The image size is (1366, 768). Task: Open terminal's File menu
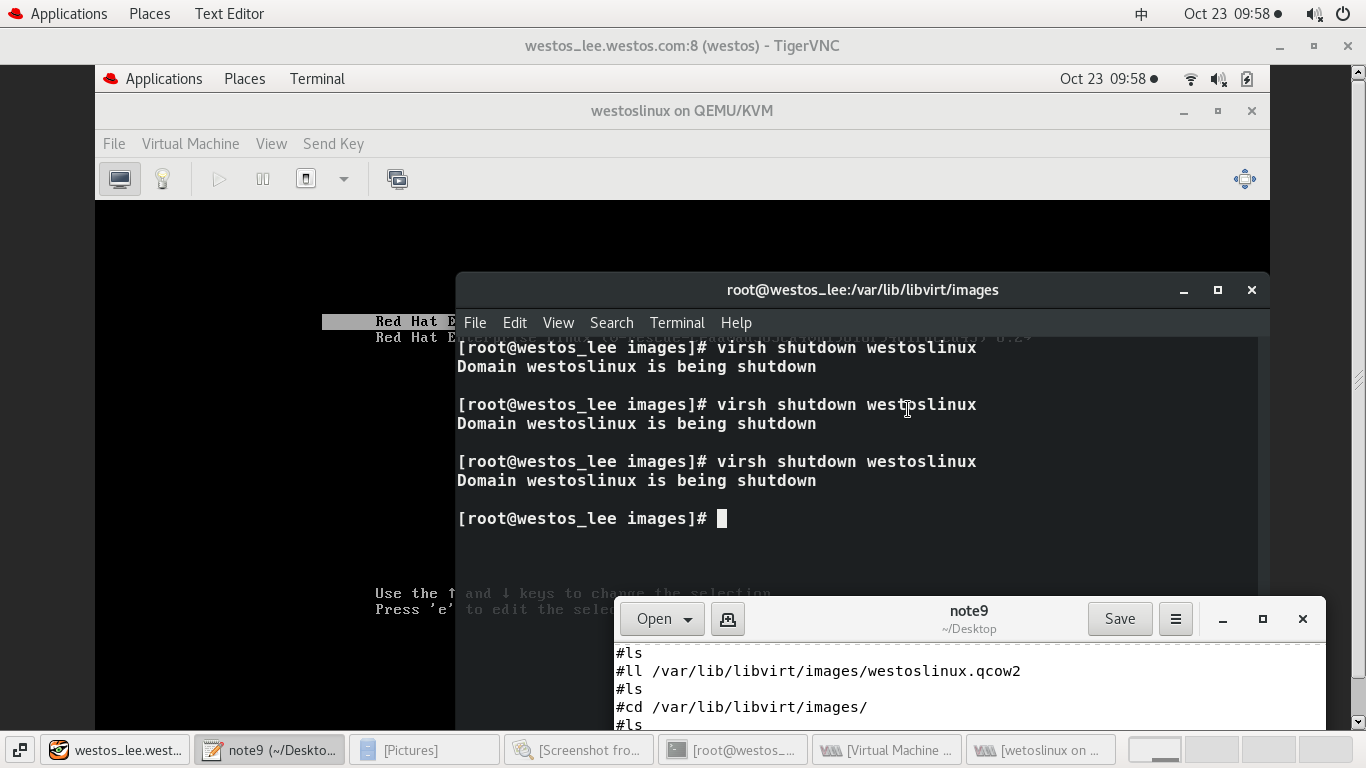click(475, 323)
